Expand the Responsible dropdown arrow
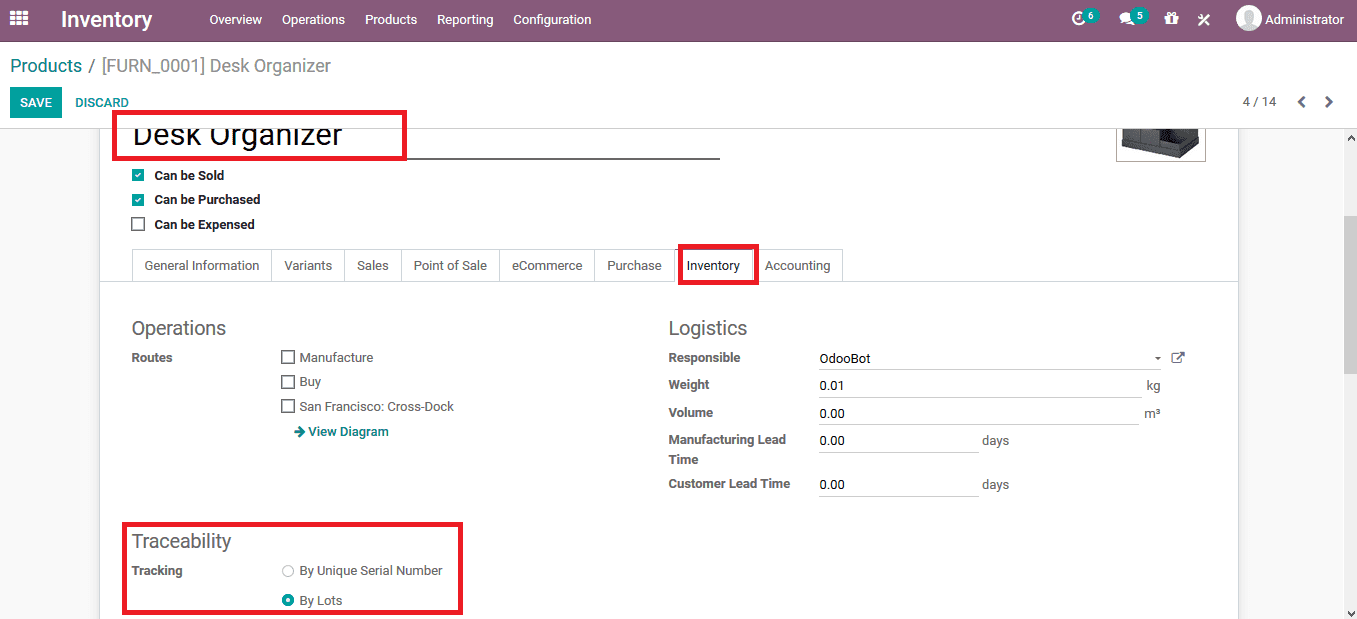 [1158, 359]
